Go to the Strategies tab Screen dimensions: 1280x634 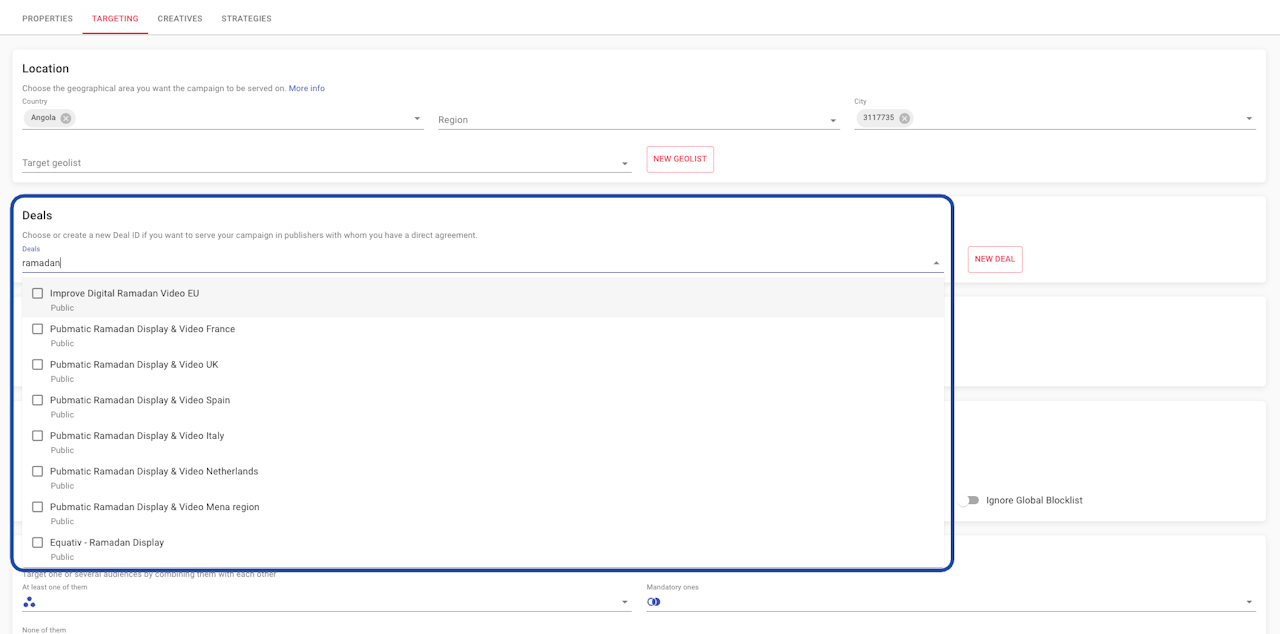point(246,19)
